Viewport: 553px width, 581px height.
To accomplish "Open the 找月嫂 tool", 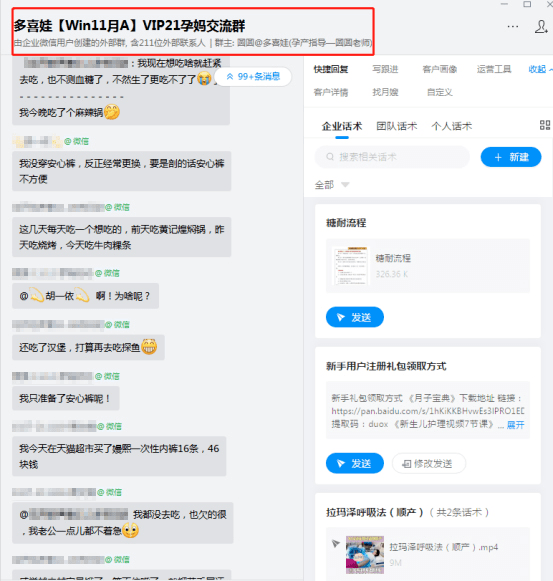I will (385, 92).
